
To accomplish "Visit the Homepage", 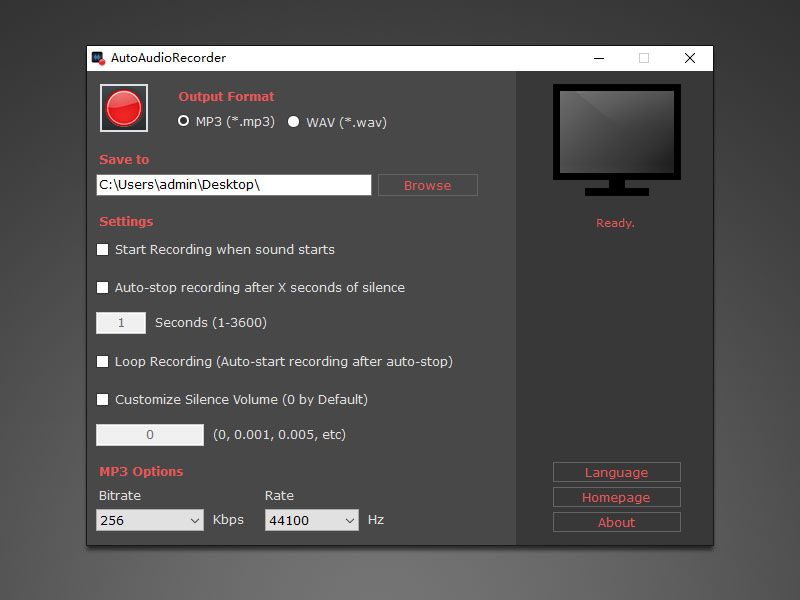I will pos(616,497).
